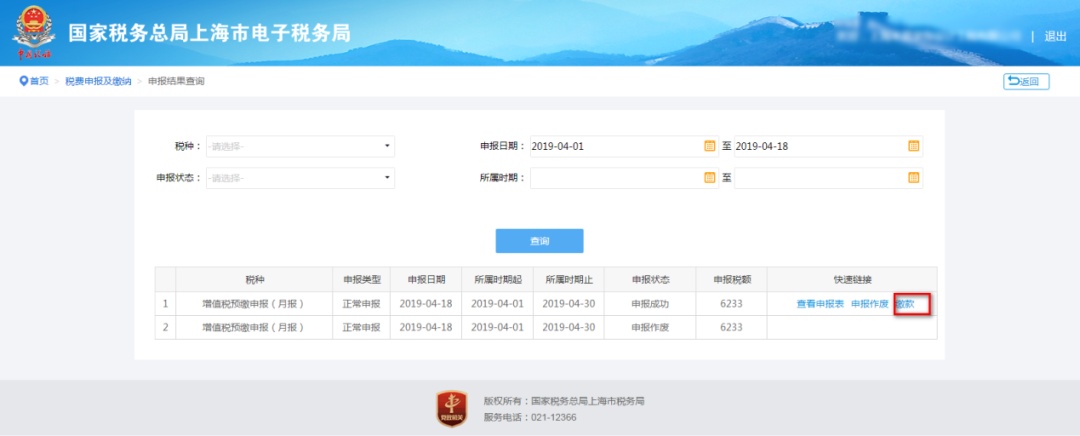
Task: Select the second row 申报作废 status cell
Action: pos(650,327)
